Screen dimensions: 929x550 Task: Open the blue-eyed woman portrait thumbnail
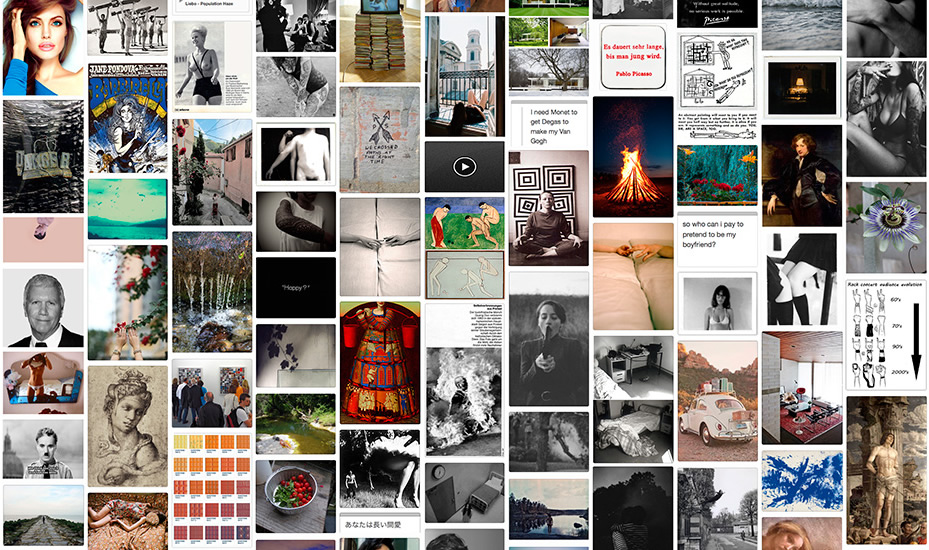coord(43,47)
